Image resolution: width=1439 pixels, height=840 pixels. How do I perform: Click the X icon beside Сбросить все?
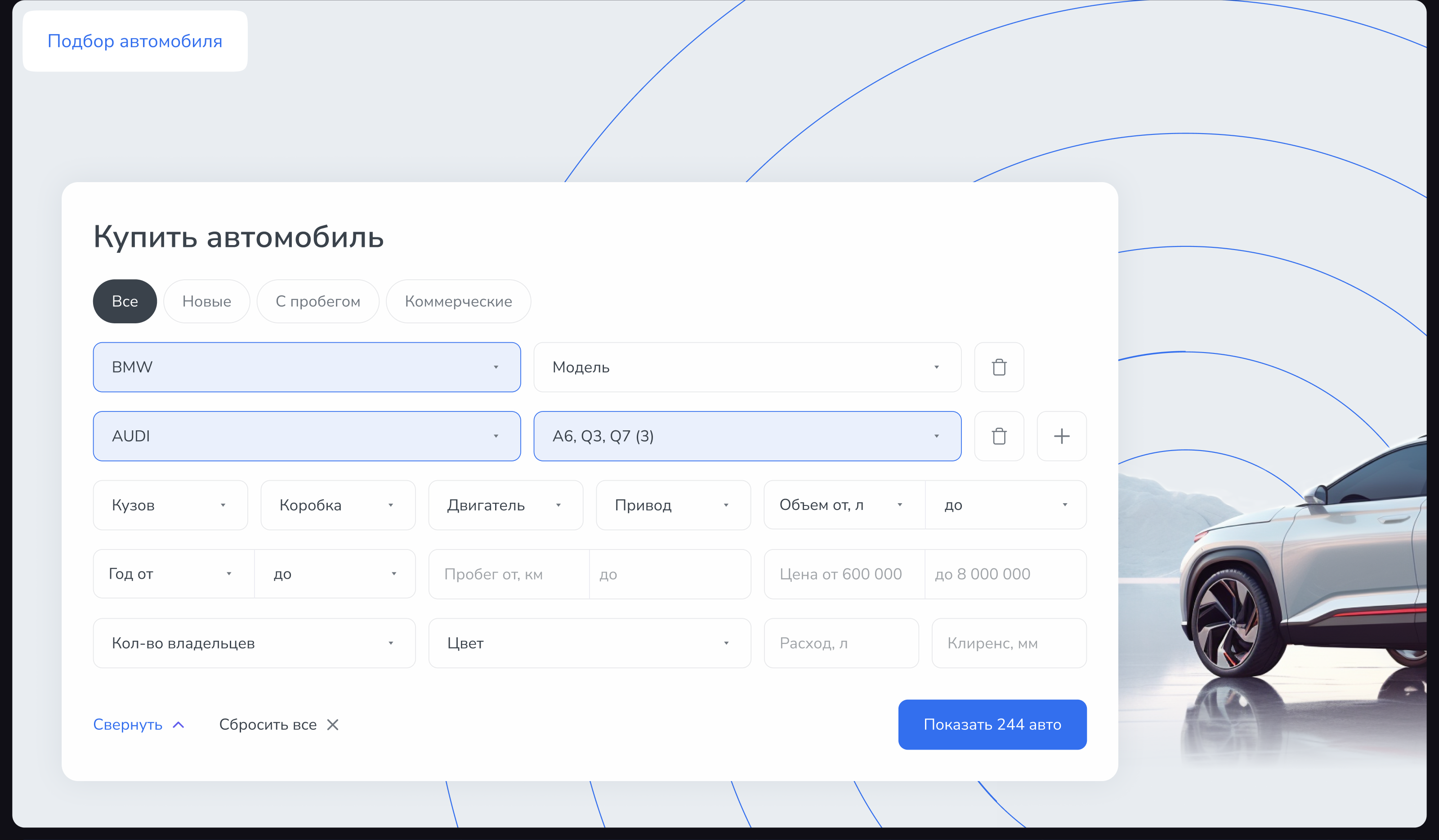(333, 724)
